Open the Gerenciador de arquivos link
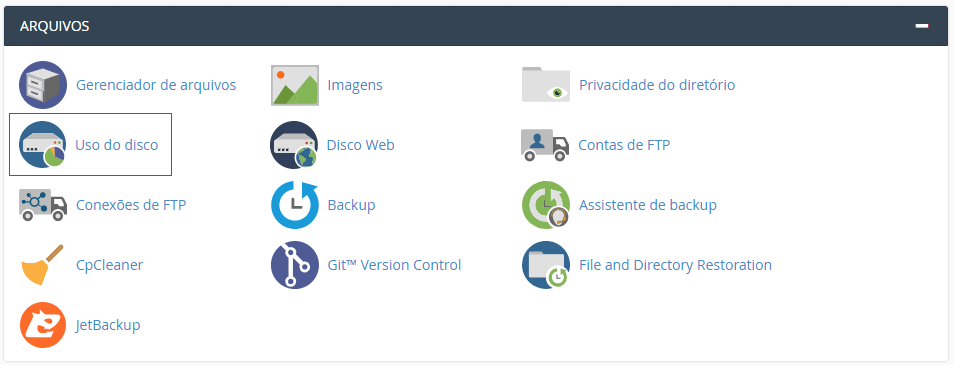Image resolution: width=954 pixels, height=365 pixels. coord(156,85)
